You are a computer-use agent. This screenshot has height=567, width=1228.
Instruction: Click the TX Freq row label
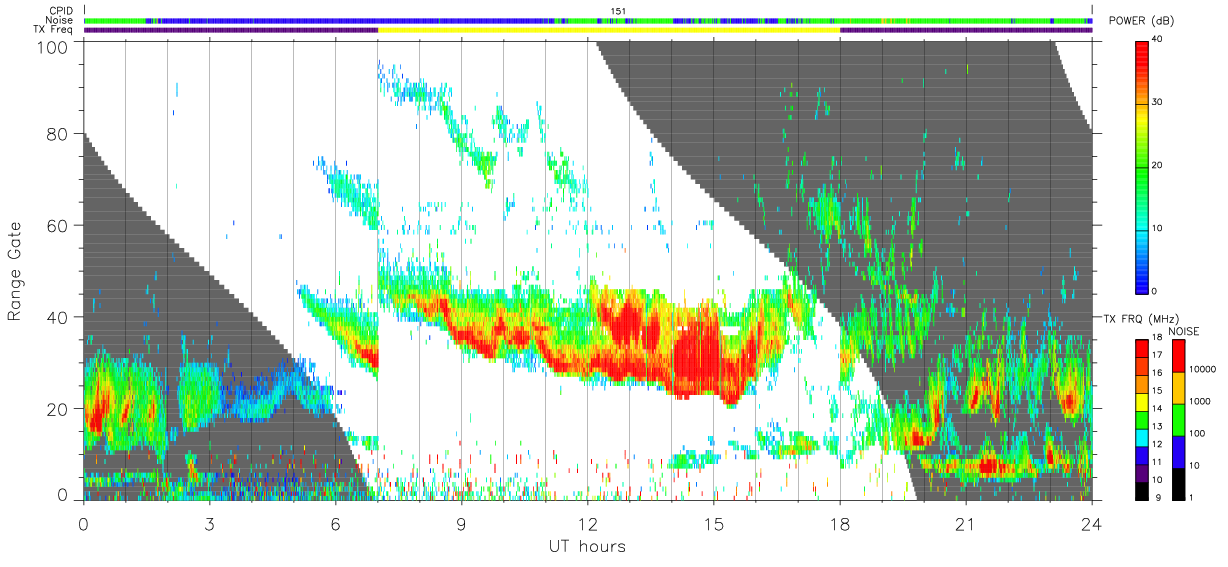coord(52,30)
